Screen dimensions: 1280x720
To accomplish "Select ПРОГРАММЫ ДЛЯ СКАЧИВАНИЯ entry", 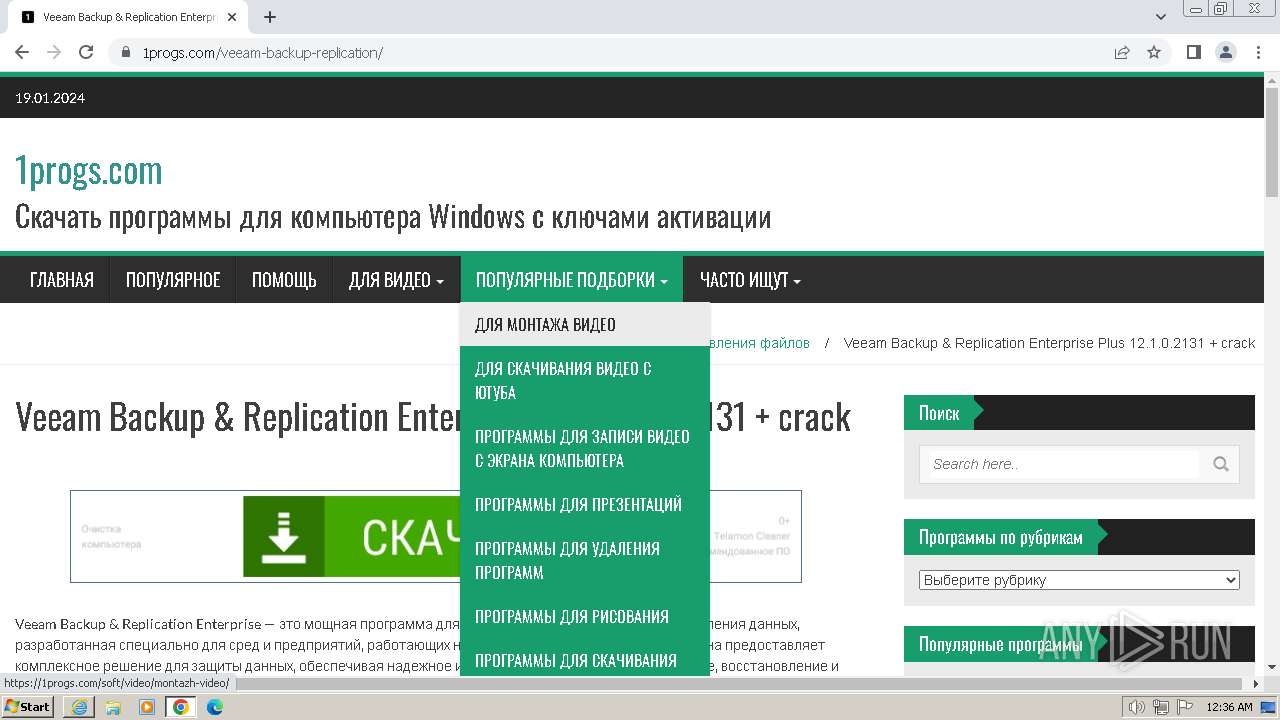I will point(585,658).
